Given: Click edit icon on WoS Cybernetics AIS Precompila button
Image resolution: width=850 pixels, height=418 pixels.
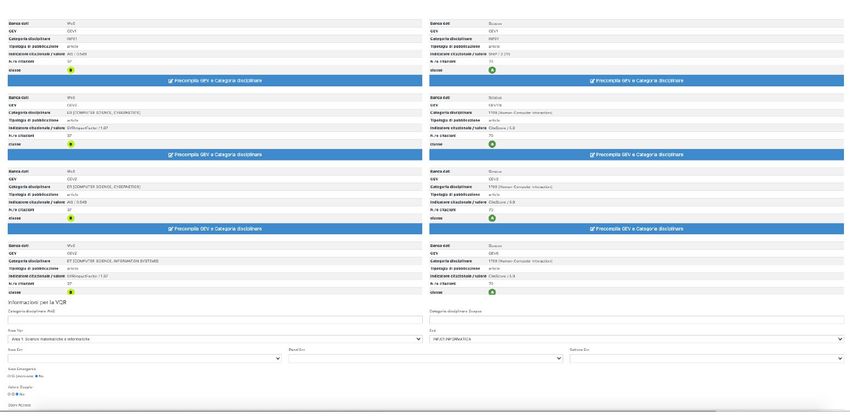Looking at the screenshot, I should coord(171,228).
